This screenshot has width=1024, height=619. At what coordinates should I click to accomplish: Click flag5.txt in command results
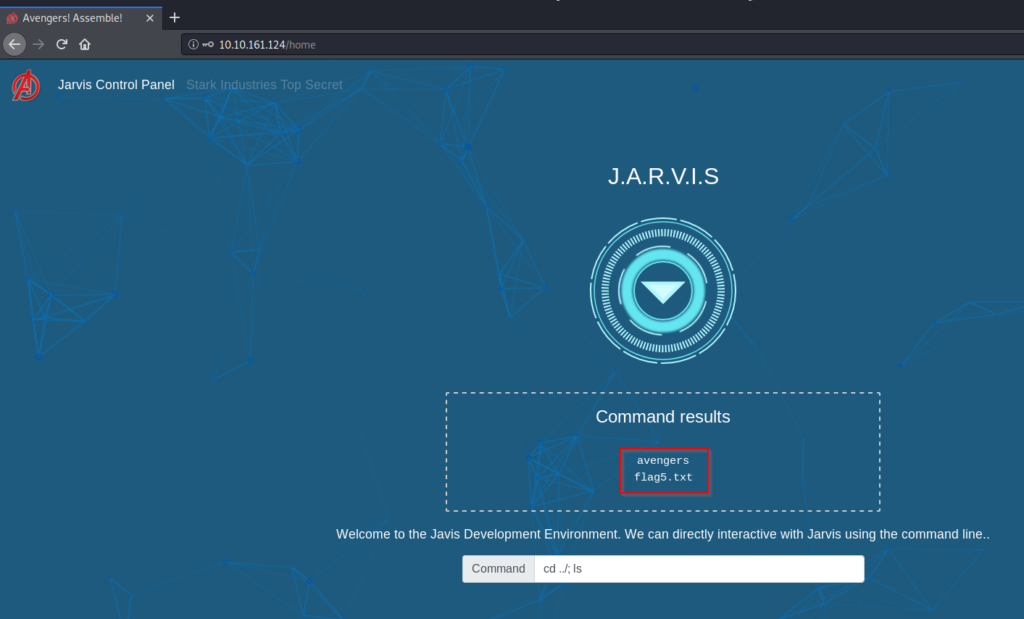point(663,478)
